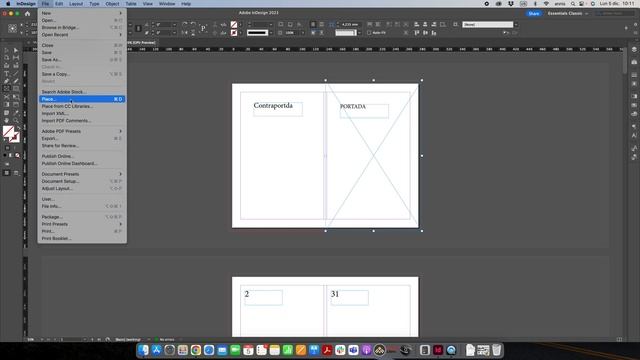Click the Adobe search field at top right
The width and height of the screenshot is (640, 360).
click(615, 13)
